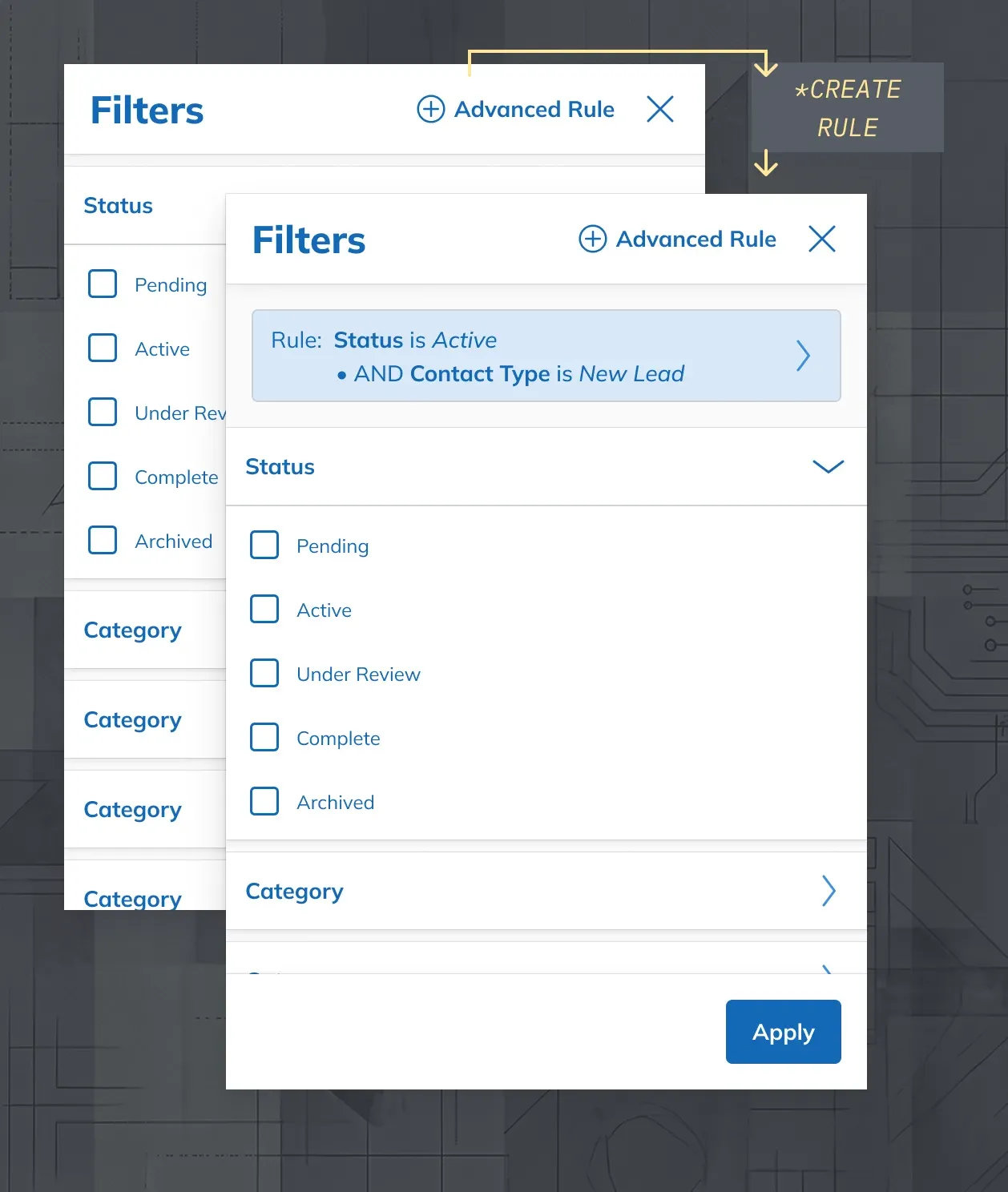This screenshot has width=1008, height=1192.
Task: Click the Category header label in the front panel
Action: [294, 892]
